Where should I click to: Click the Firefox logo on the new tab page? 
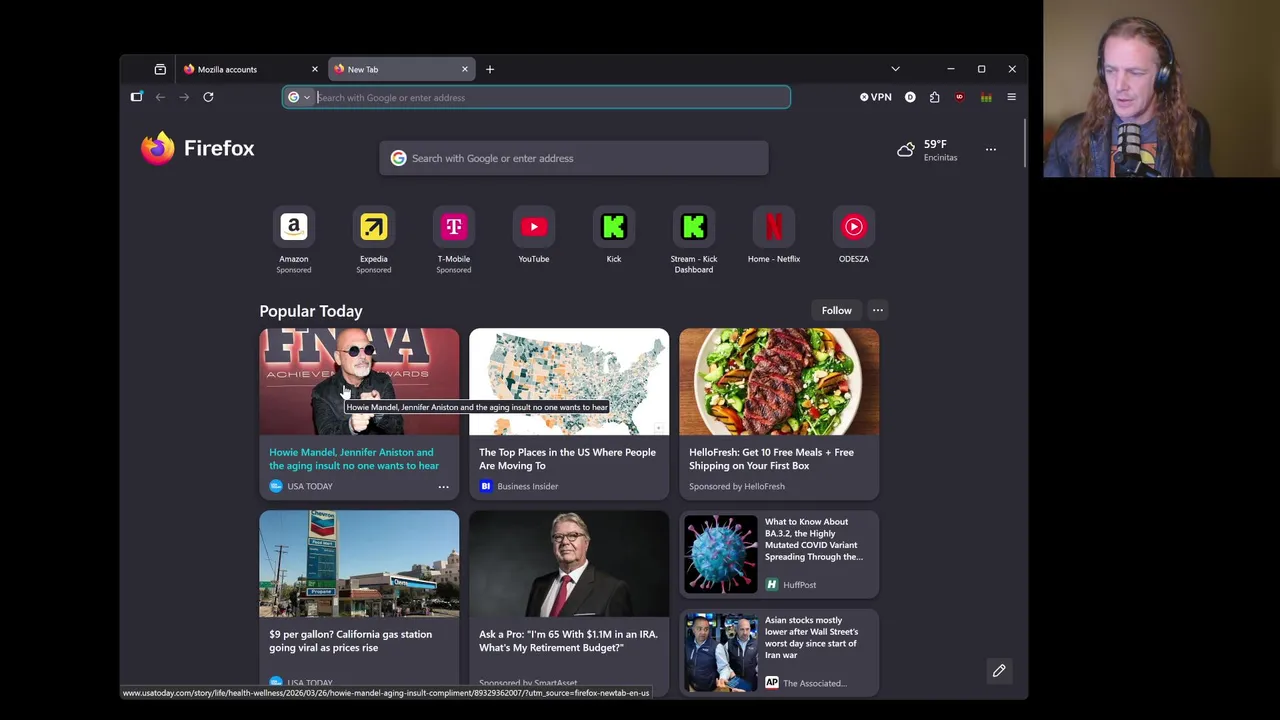pyautogui.click(x=197, y=148)
